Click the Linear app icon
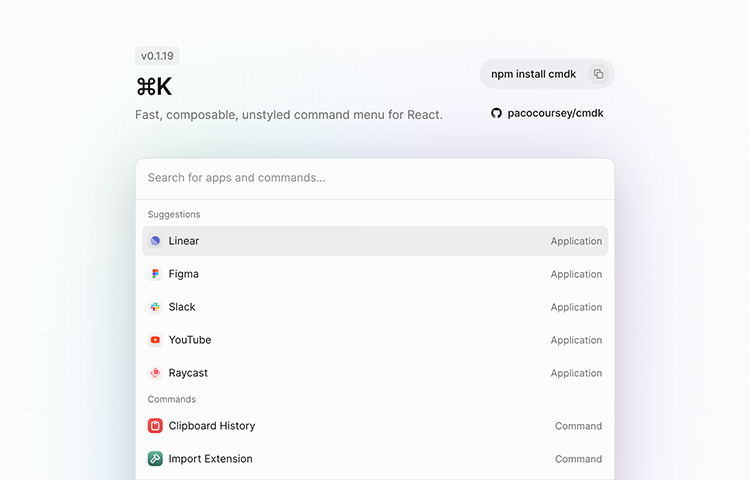 coord(155,241)
